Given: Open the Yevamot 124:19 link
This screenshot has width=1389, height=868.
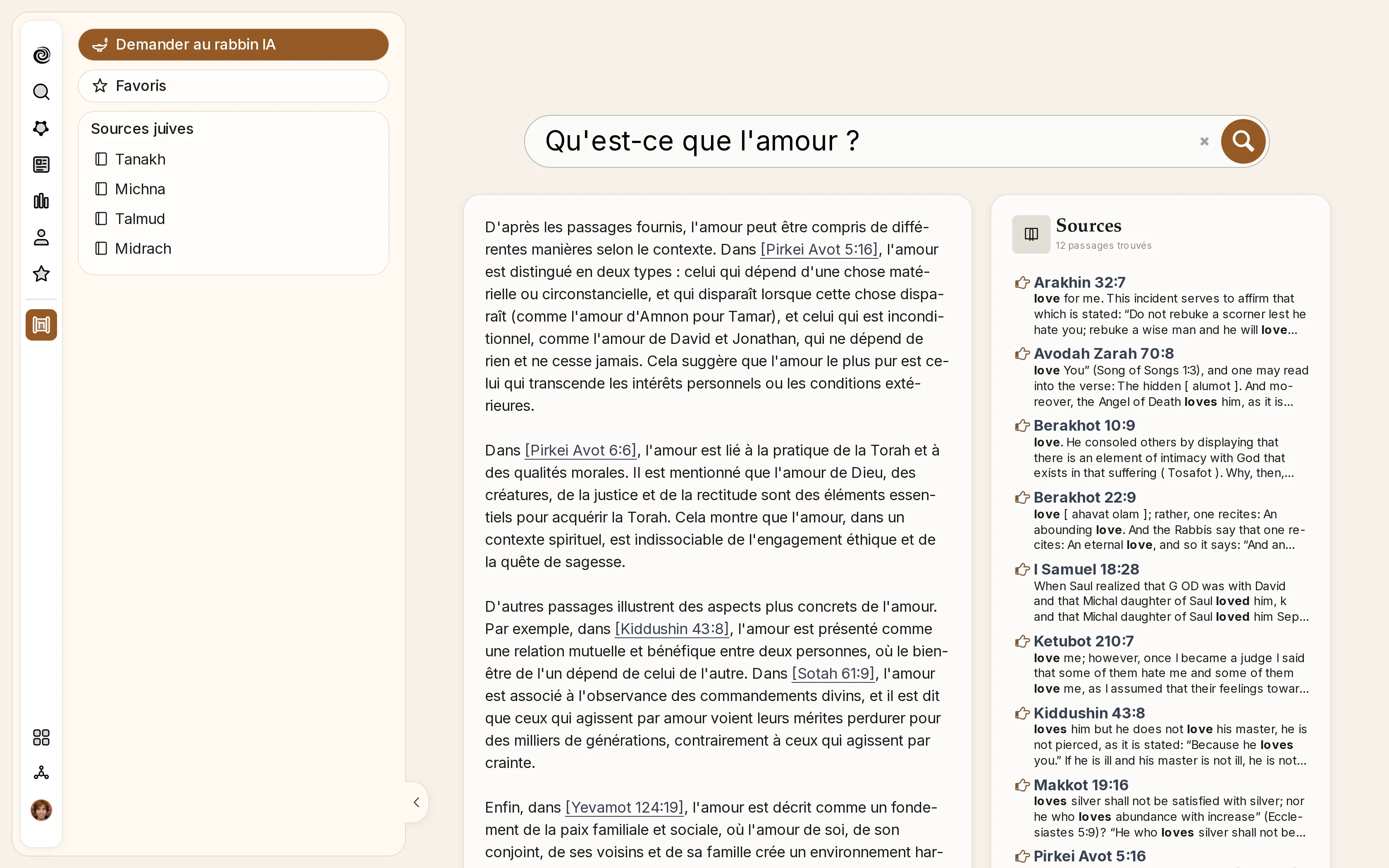Looking at the screenshot, I should click(x=625, y=808).
